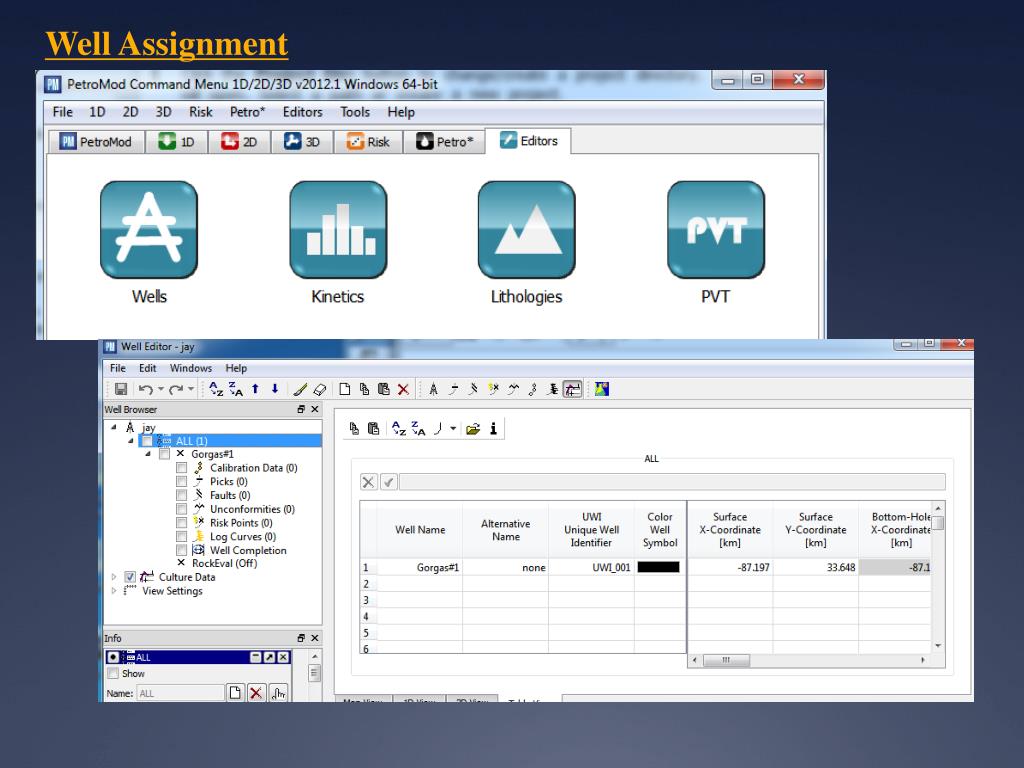Open the Windows menu in Well Editor

click(191, 368)
